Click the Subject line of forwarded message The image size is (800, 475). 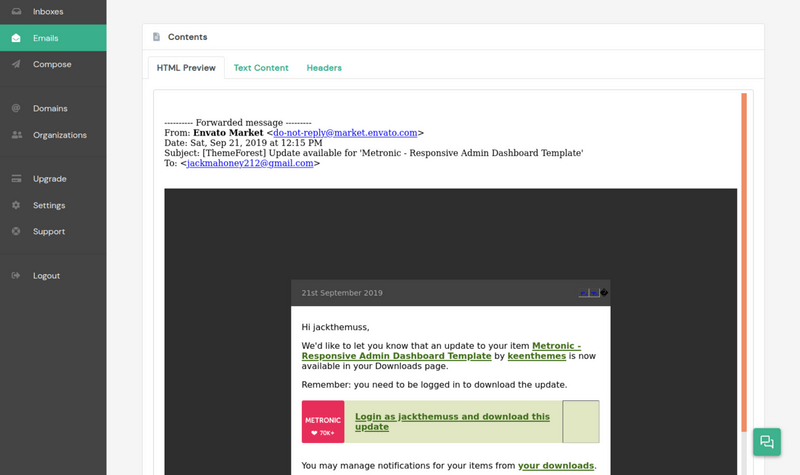pyautogui.click(x=374, y=153)
